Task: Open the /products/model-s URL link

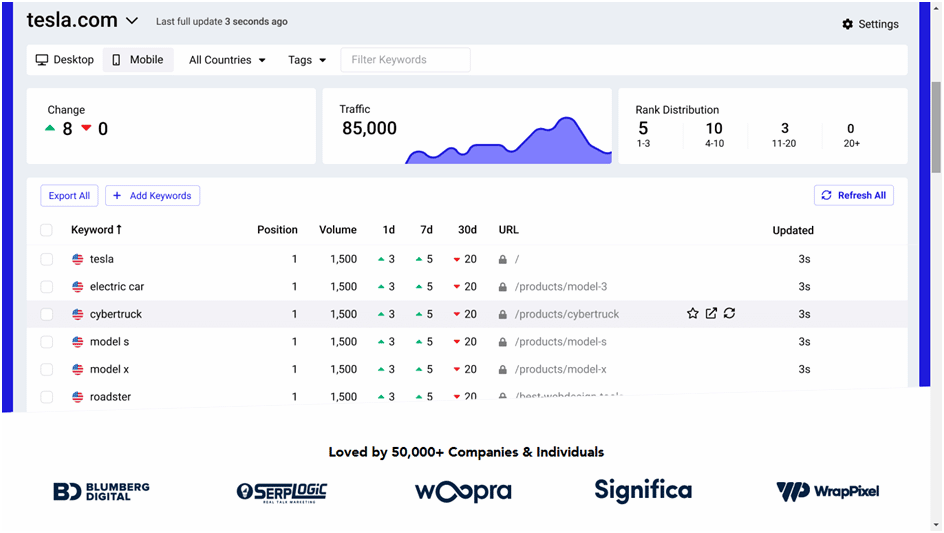Action: (x=560, y=342)
